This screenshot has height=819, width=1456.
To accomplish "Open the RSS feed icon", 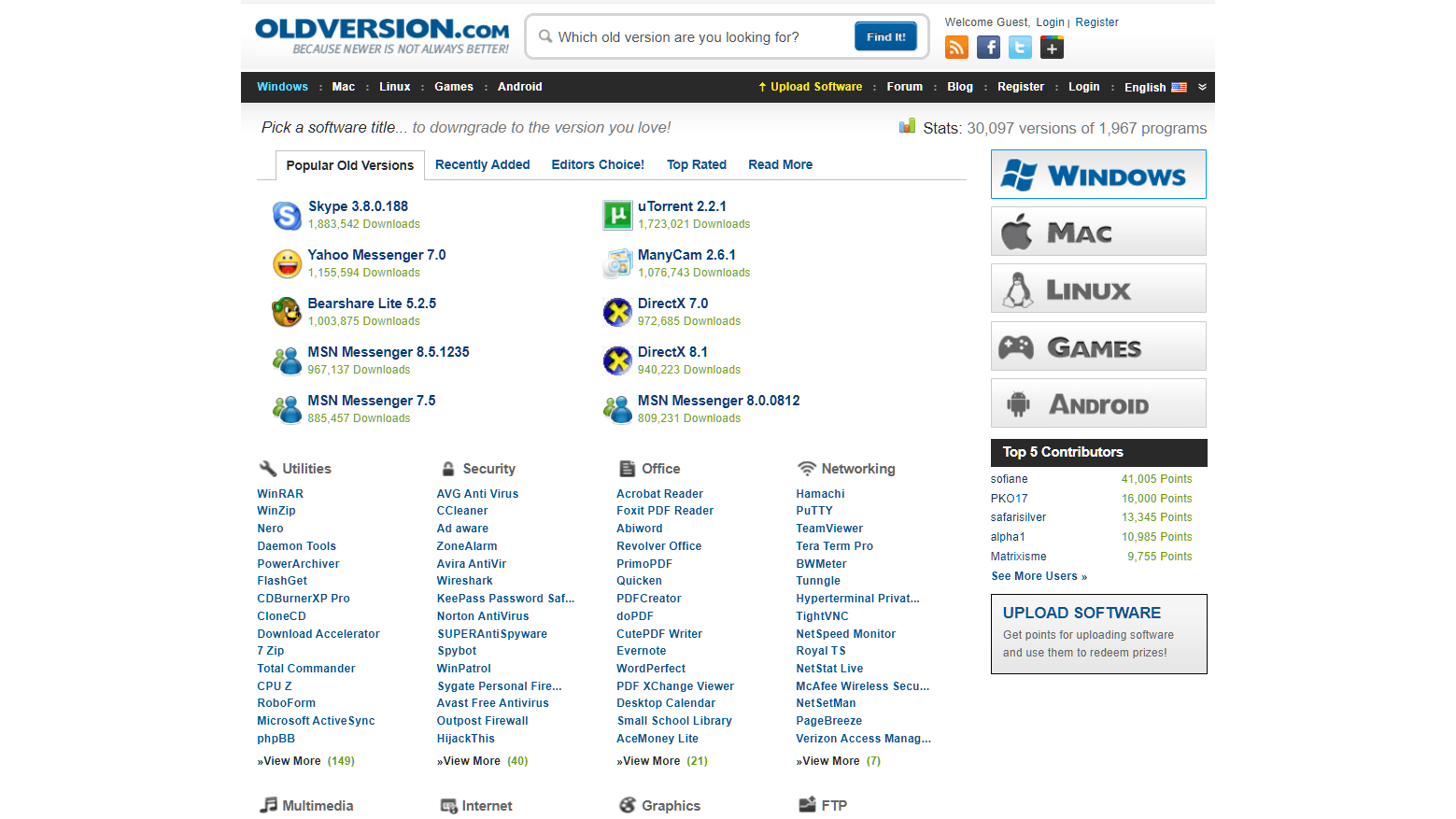I will (x=956, y=48).
